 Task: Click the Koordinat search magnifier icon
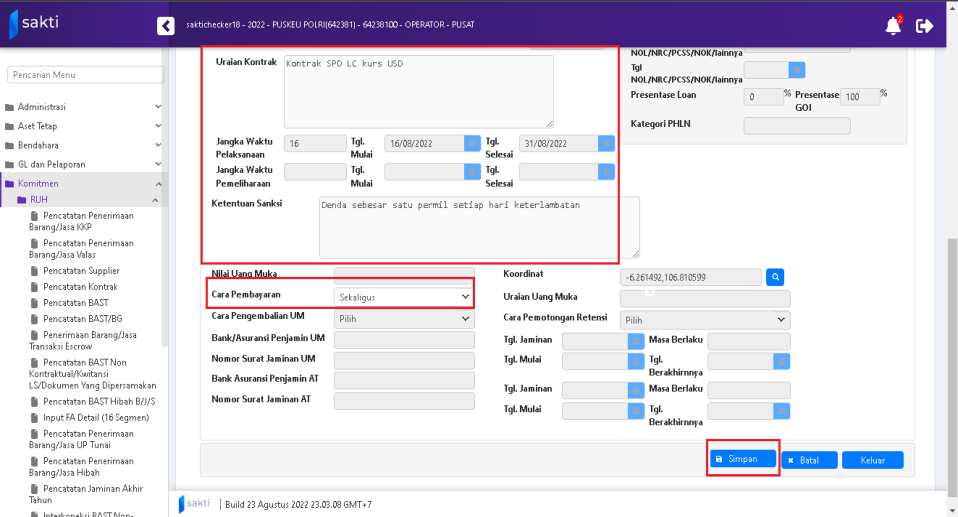(775, 277)
